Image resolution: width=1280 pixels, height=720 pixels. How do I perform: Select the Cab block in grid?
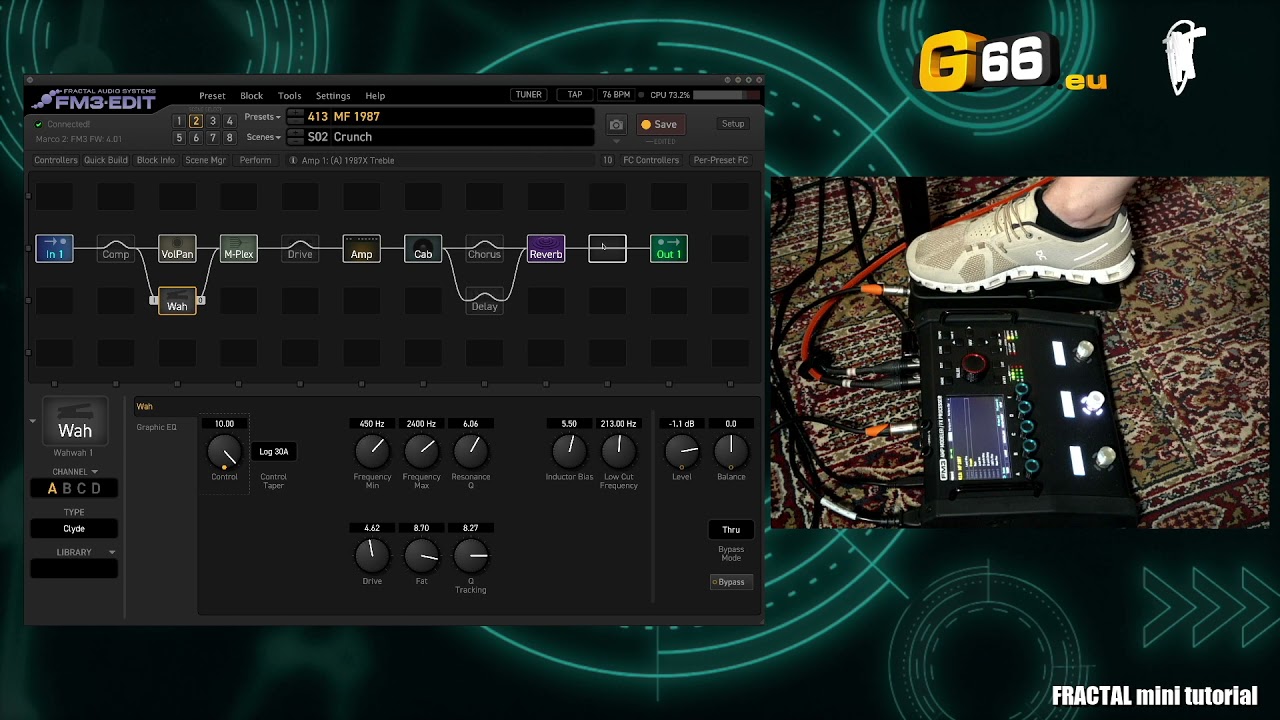tap(423, 248)
